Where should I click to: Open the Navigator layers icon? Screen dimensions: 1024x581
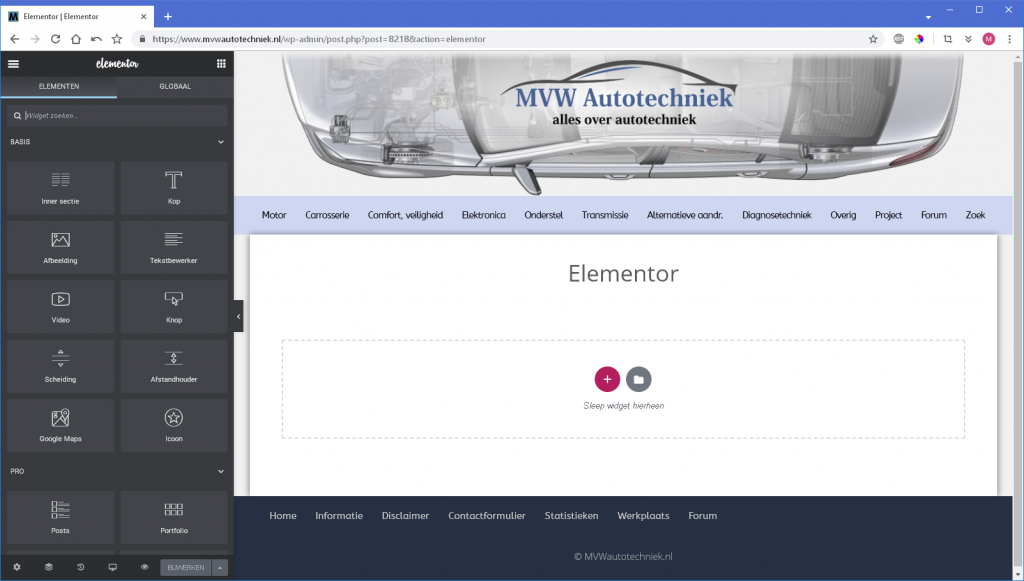[x=48, y=567]
